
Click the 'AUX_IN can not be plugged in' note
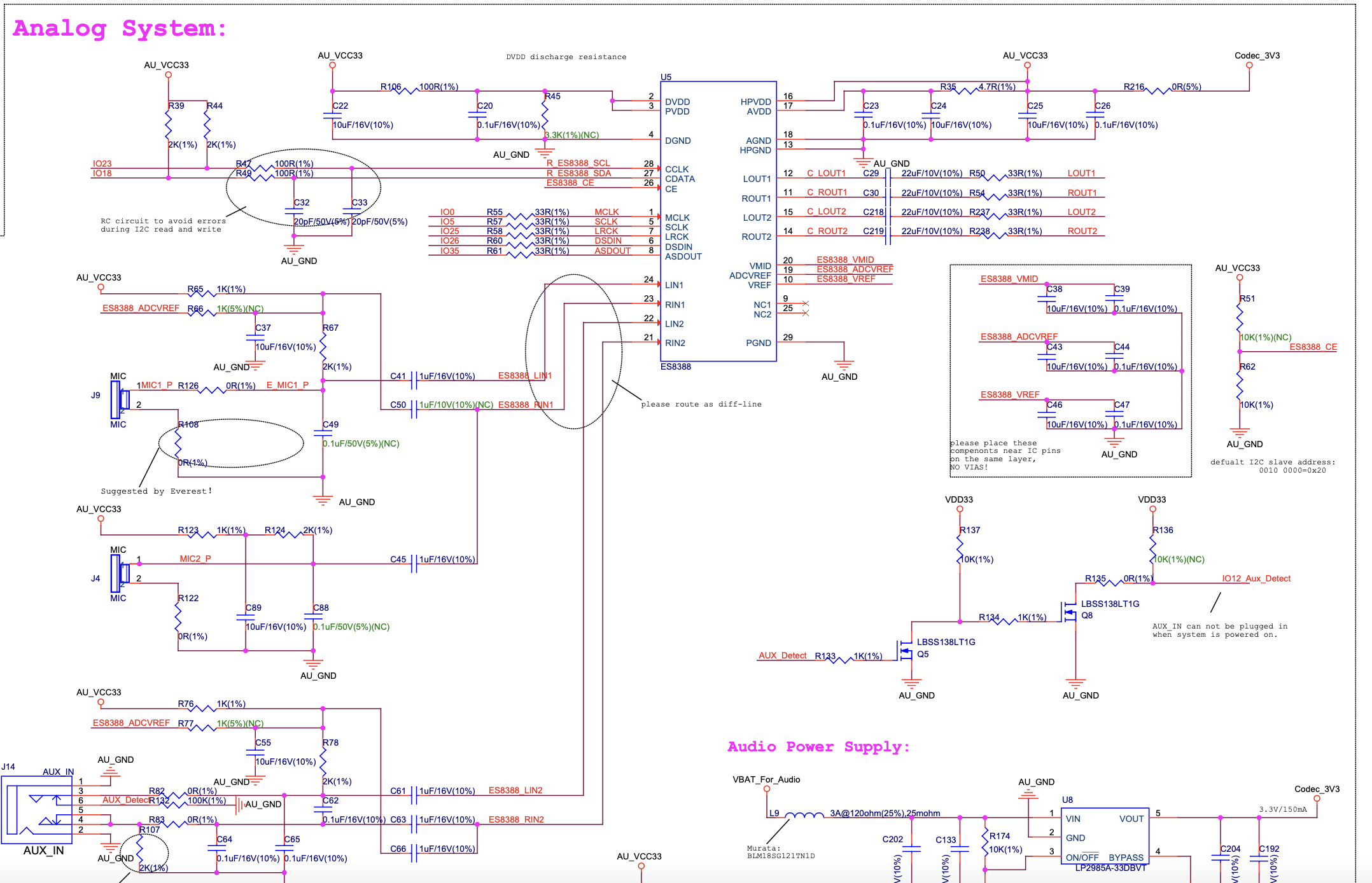click(x=1220, y=630)
